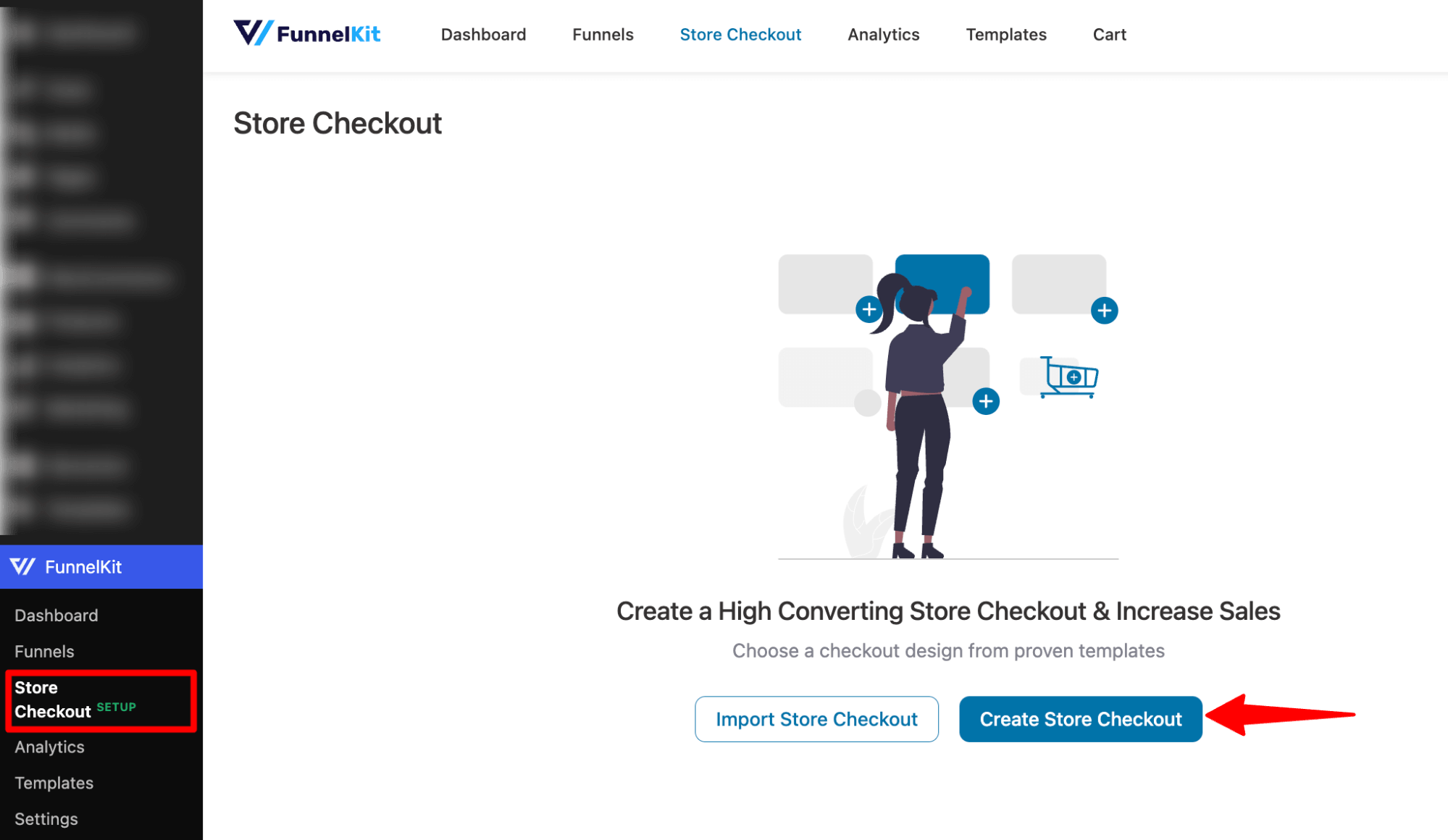The height and width of the screenshot is (840, 1448).
Task: Click the blue plus icon left side
Action: pos(869,311)
